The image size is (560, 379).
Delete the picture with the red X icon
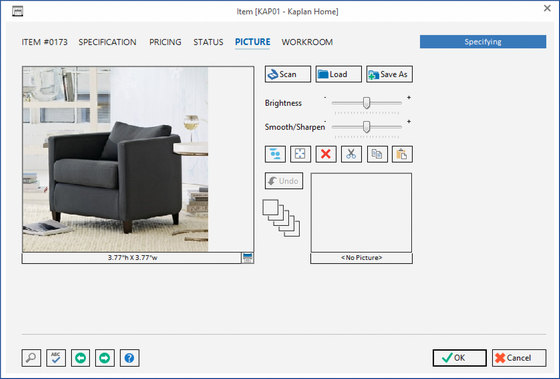(326, 154)
